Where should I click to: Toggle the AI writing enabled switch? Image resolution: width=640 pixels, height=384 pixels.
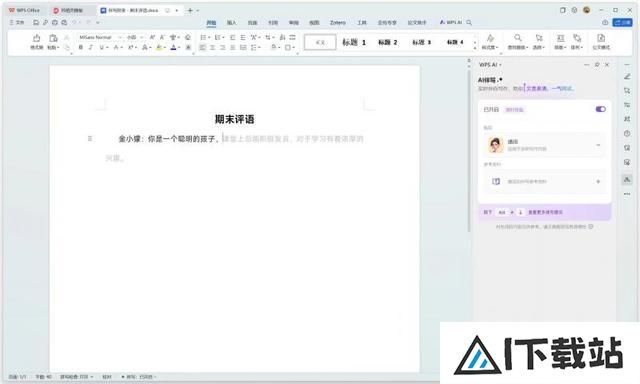(x=600, y=109)
